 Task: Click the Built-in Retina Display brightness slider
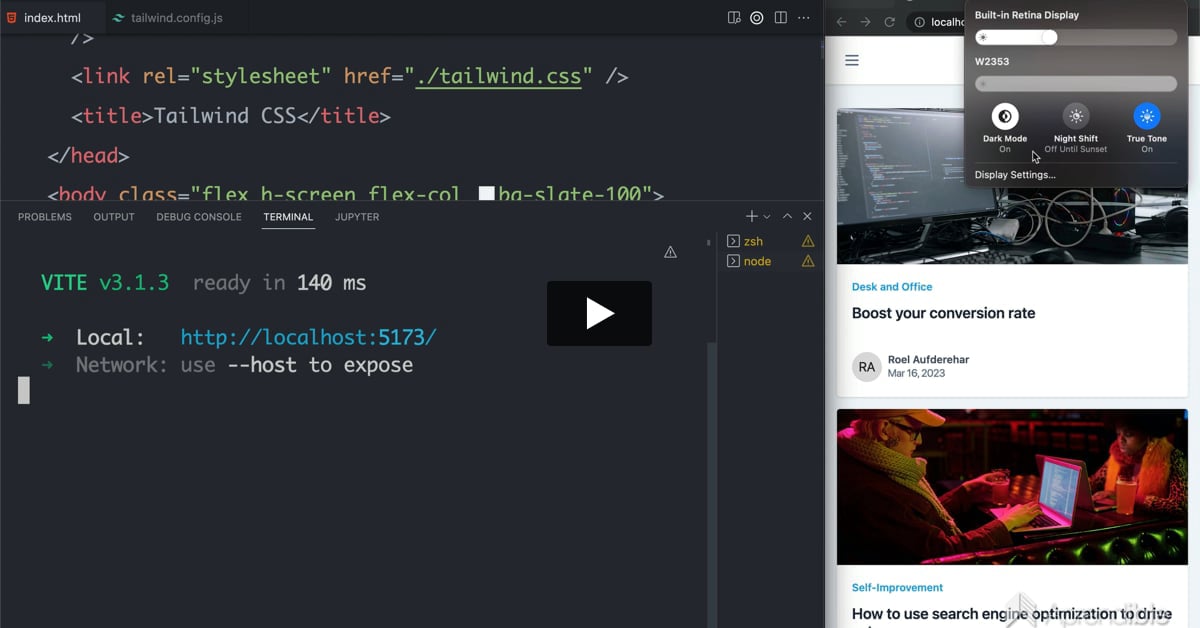1076,37
